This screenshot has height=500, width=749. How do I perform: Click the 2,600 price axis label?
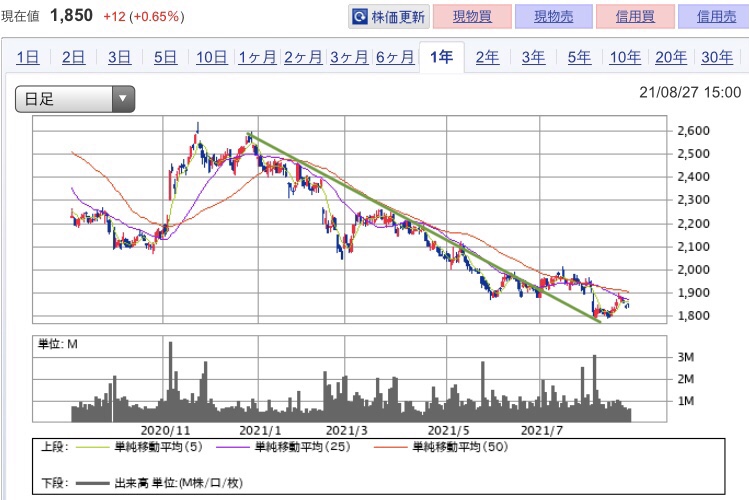pos(694,130)
